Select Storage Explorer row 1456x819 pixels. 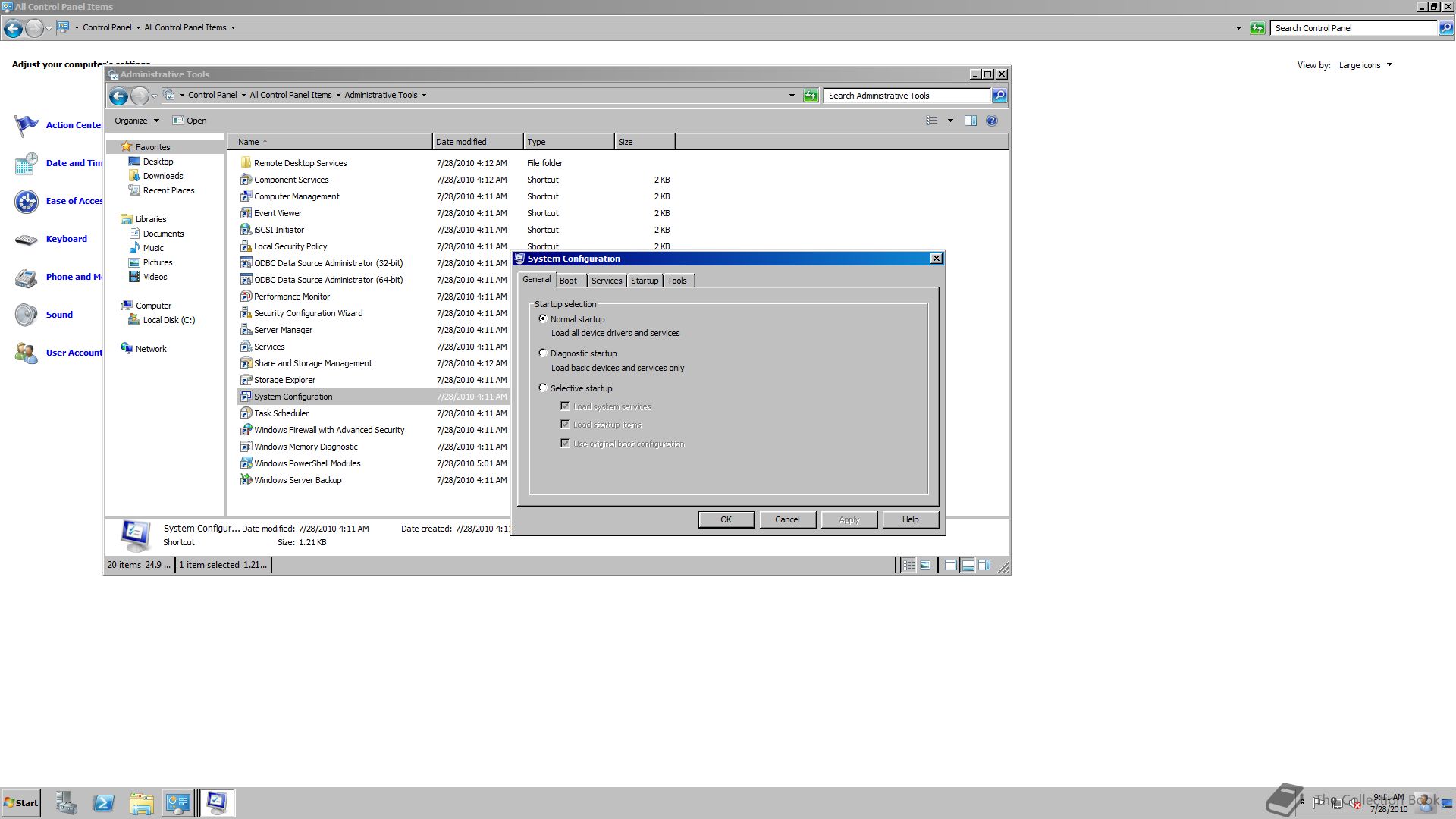(374, 380)
